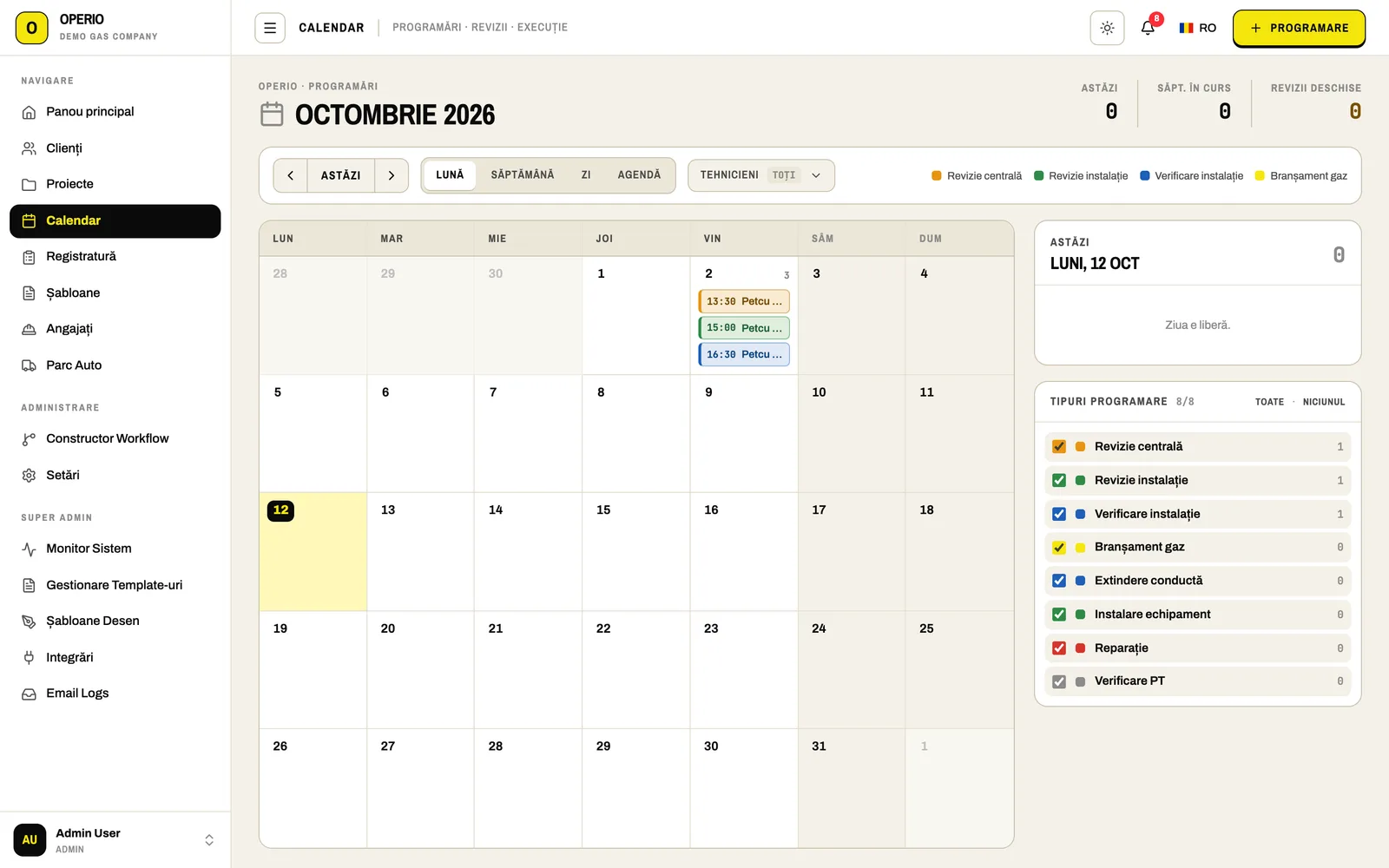Toggle the Verificare instalație checkbox
This screenshot has width=1389, height=868.
(x=1059, y=514)
